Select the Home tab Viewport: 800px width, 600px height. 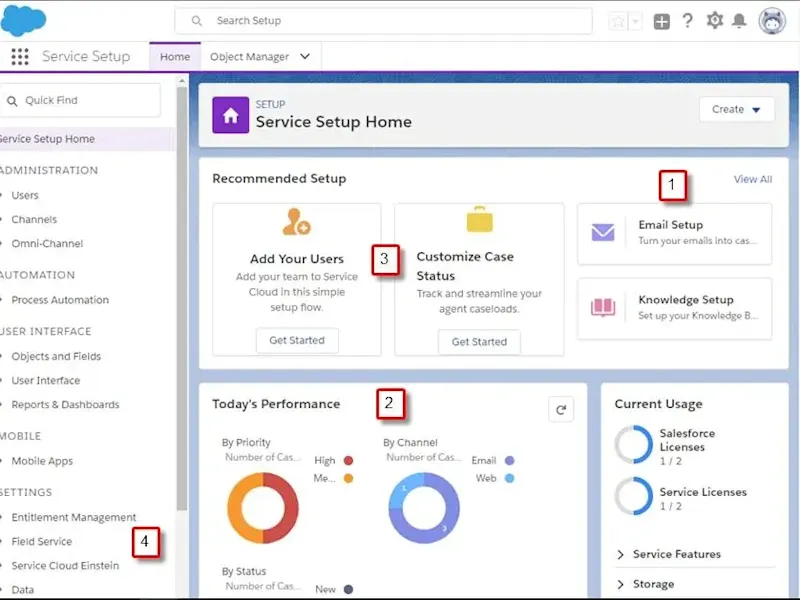coord(175,57)
